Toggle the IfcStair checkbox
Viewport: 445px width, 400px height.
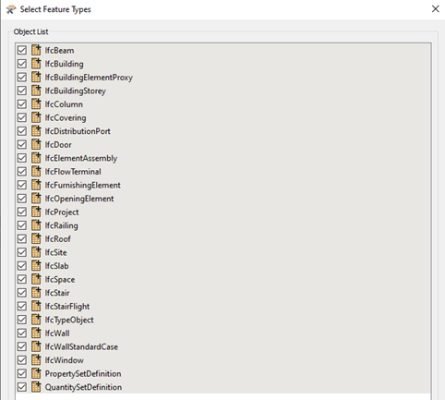[22, 293]
